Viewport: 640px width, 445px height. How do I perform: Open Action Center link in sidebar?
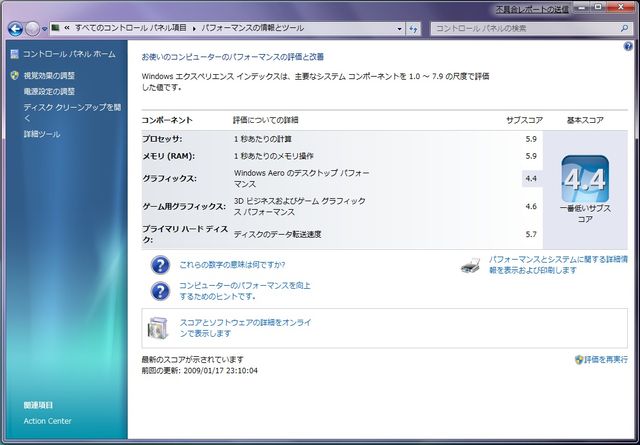[47, 421]
